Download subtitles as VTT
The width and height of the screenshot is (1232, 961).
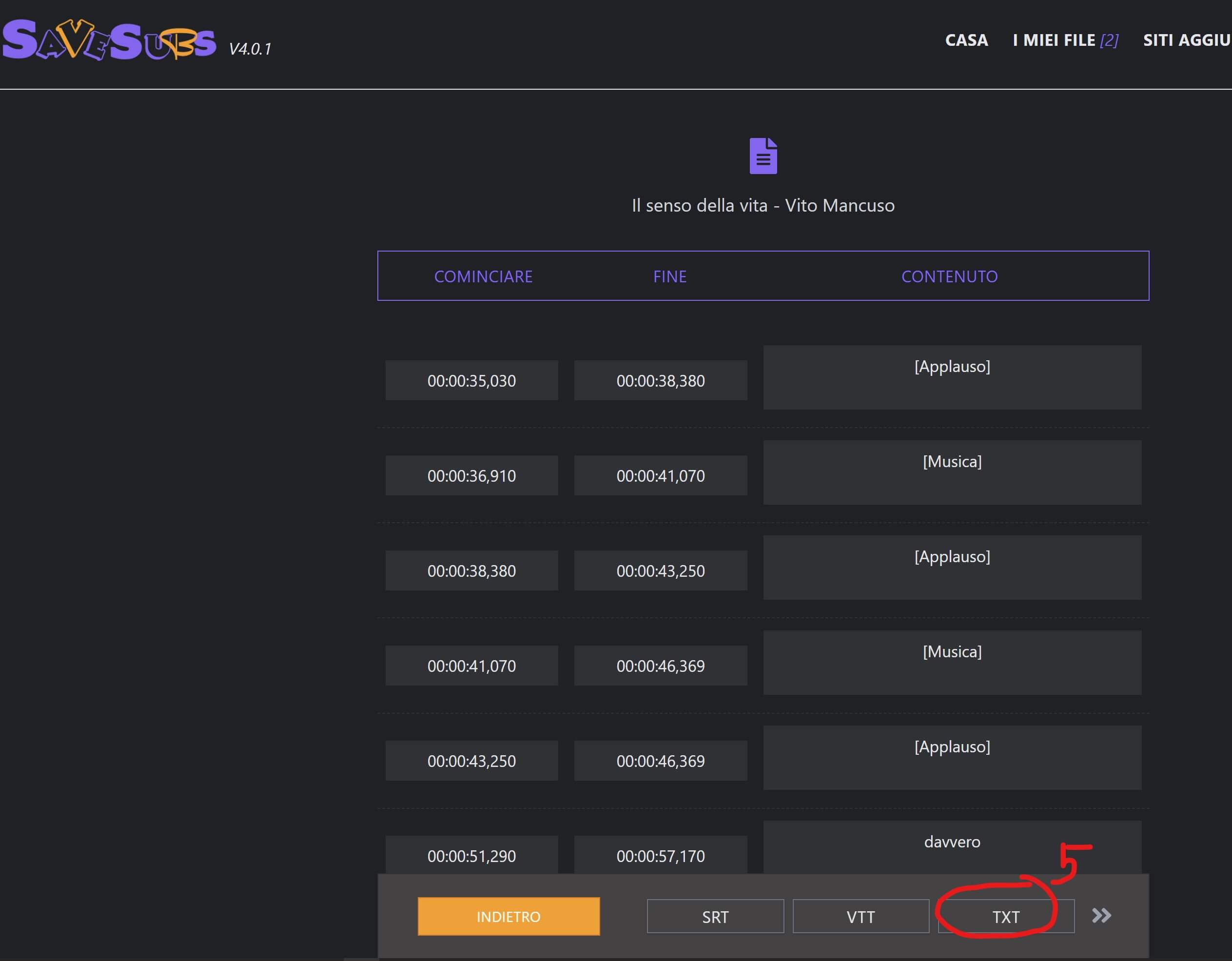[860, 917]
